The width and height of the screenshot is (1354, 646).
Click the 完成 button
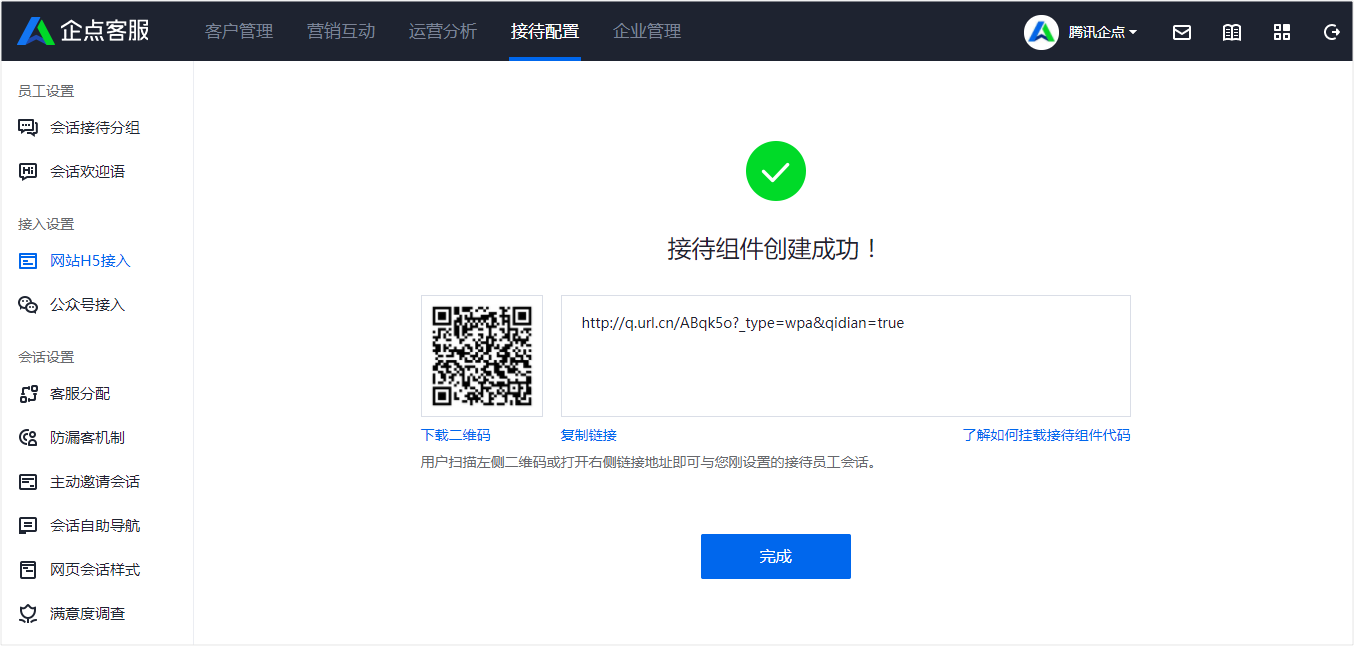click(x=776, y=556)
